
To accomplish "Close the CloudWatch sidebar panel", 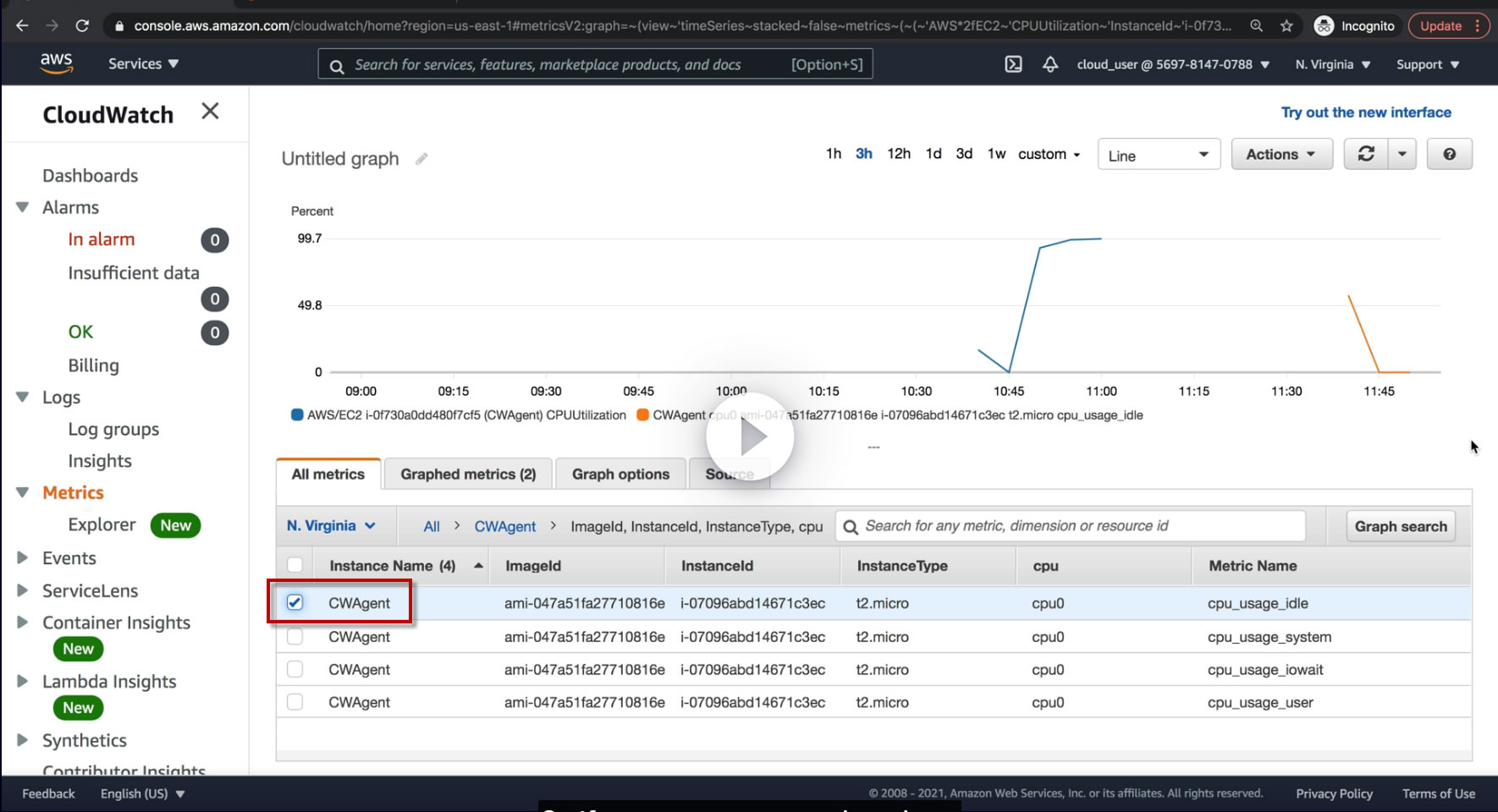I will pyautogui.click(x=210, y=111).
